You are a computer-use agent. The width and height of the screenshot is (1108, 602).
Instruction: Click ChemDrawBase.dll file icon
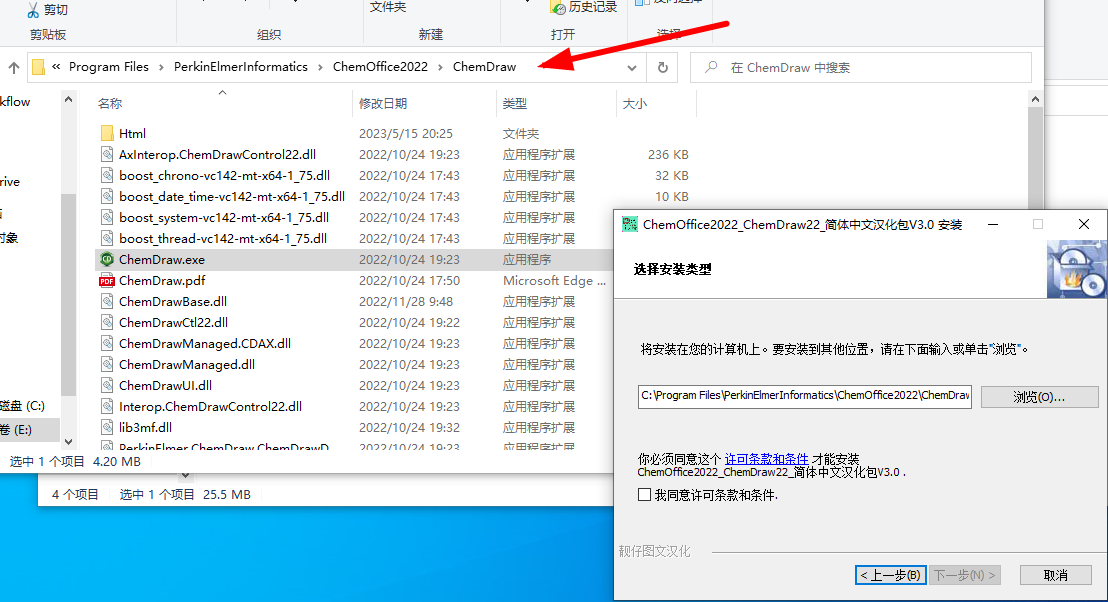click(107, 301)
